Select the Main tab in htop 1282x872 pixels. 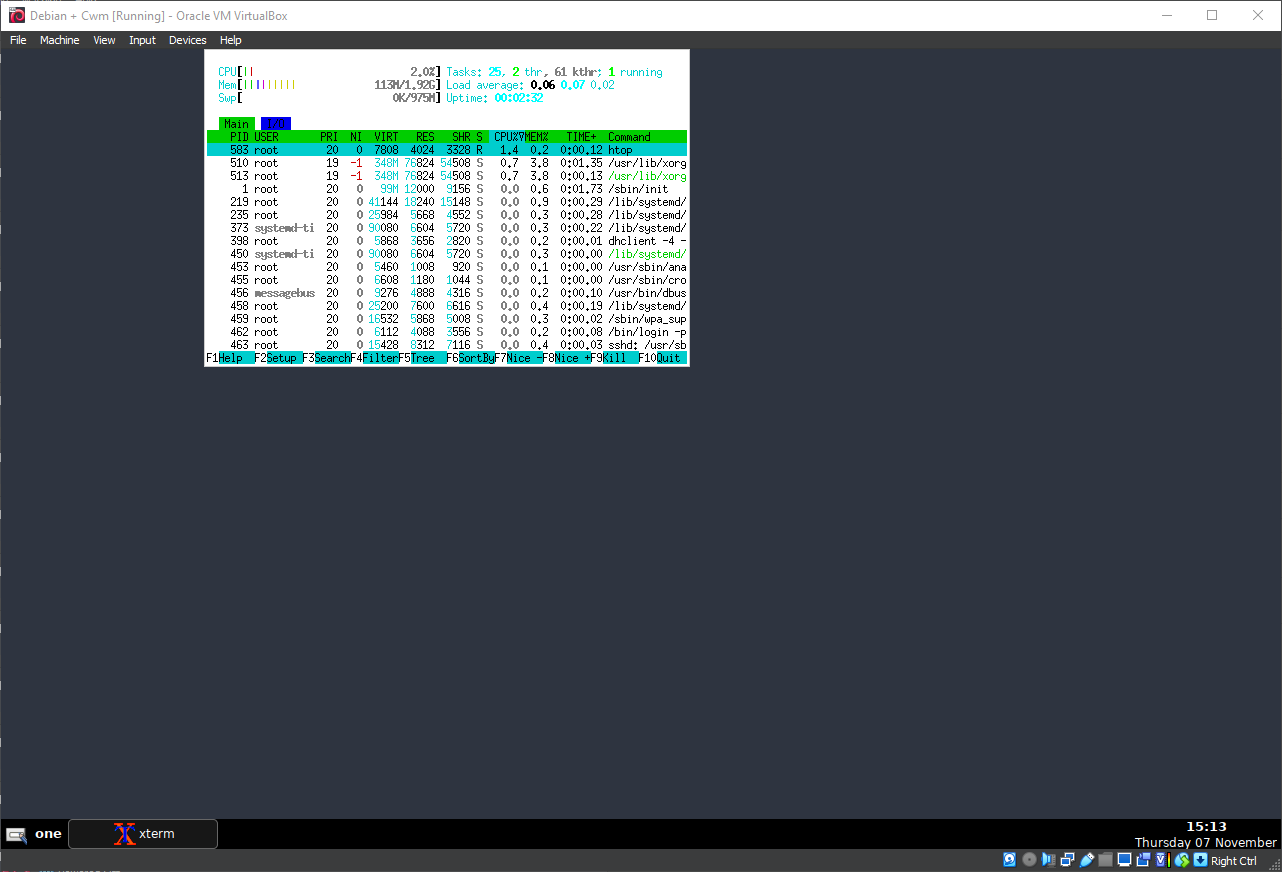[236, 124]
